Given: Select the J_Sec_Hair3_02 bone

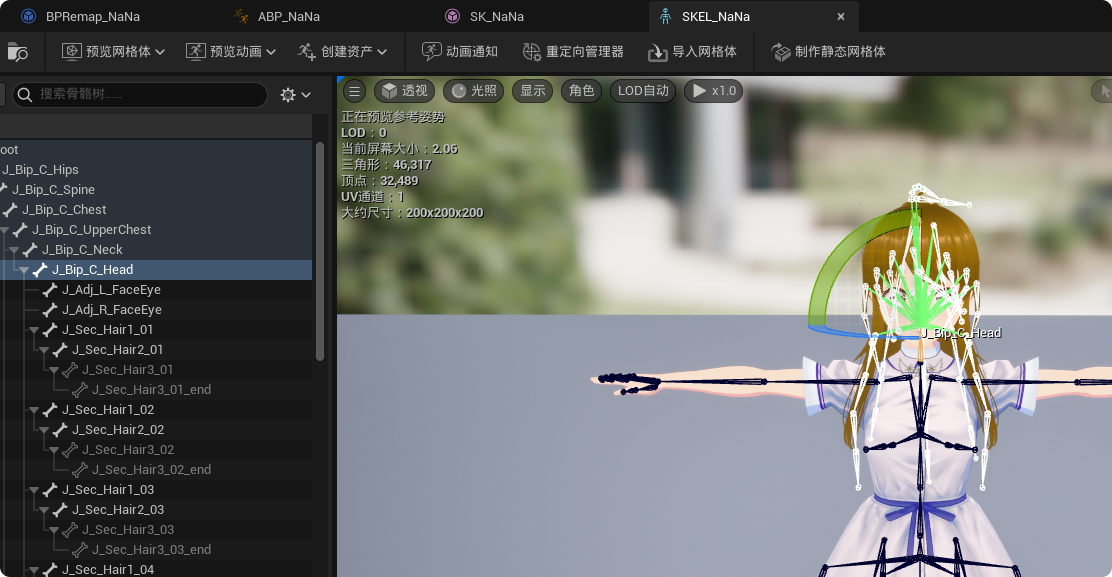Looking at the screenshot, I should (128, 449).
